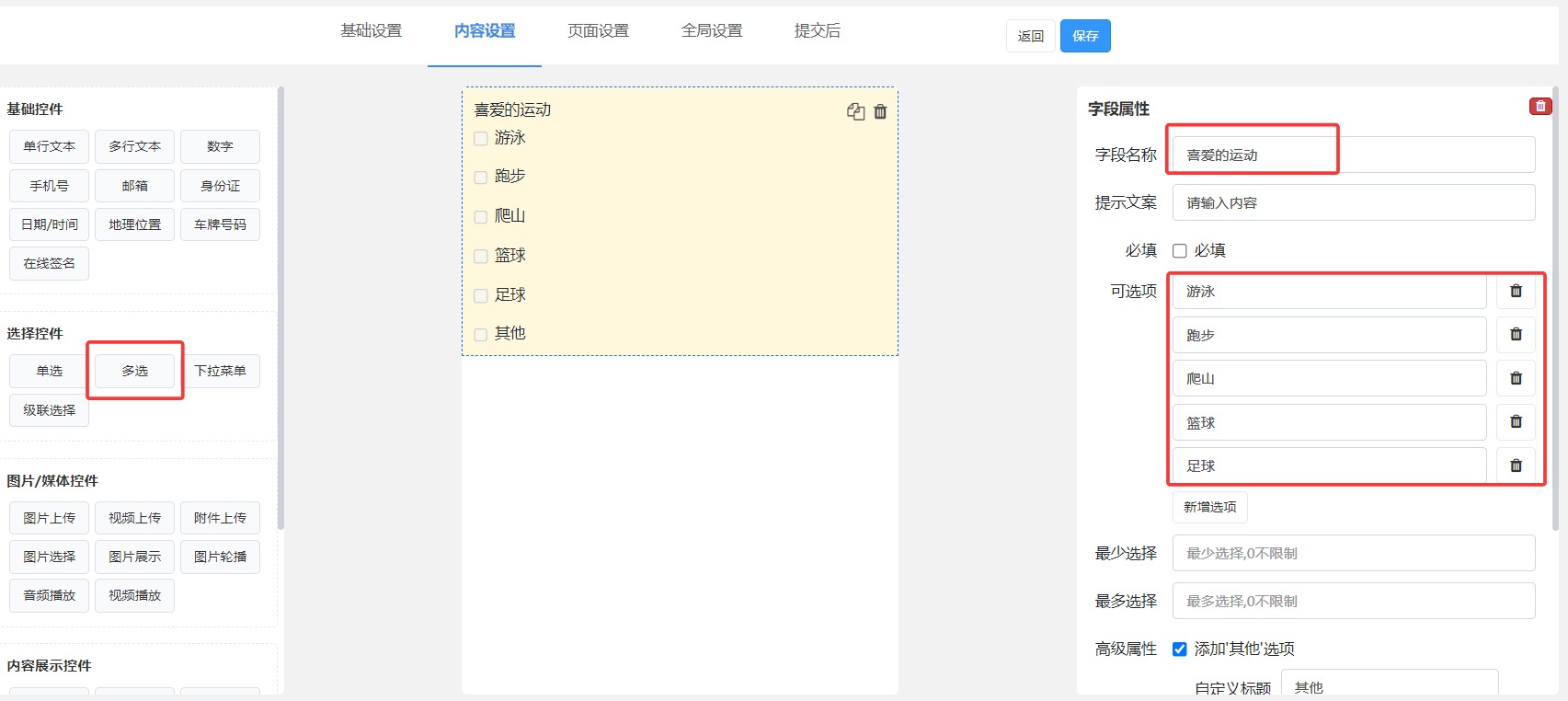The image size is (1568, 701).
Task: Check the 游泳 checkbox in form preview
Action: pyautogui.click(x=481, y=139)
